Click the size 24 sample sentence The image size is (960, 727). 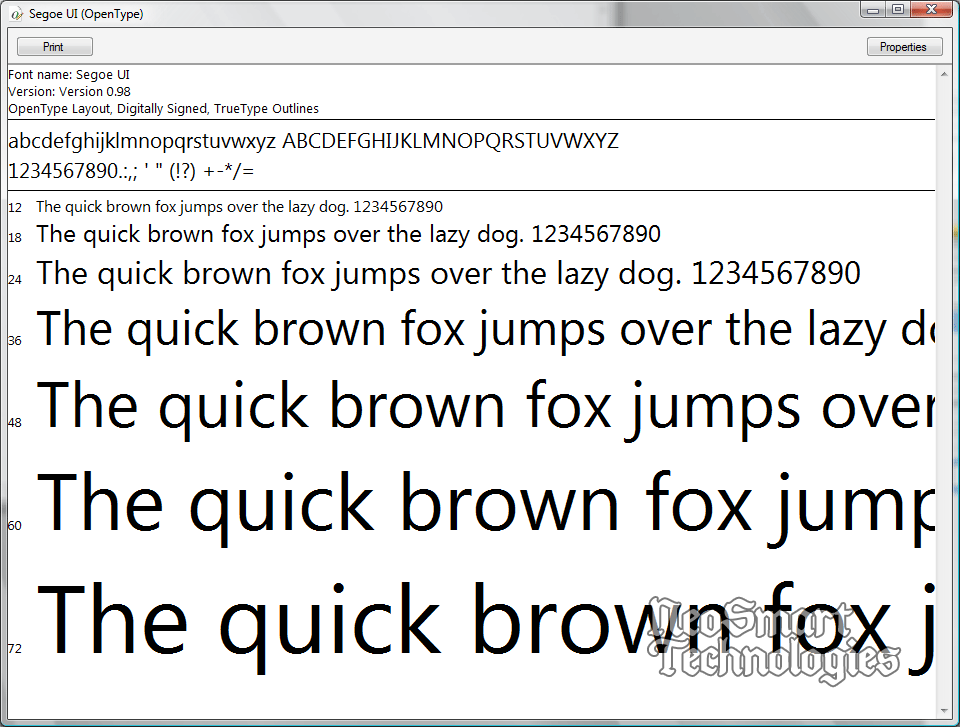point(448,274)
